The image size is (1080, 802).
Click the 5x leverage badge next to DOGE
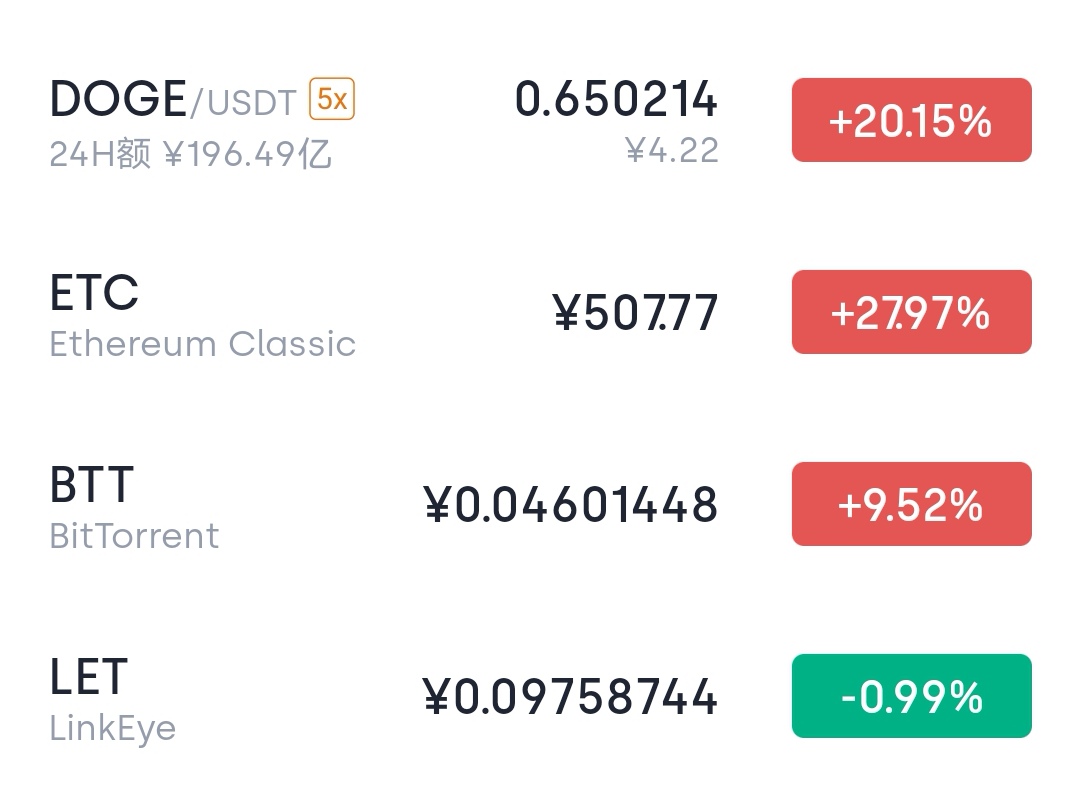pyautogui.click(x=331, y=100)
